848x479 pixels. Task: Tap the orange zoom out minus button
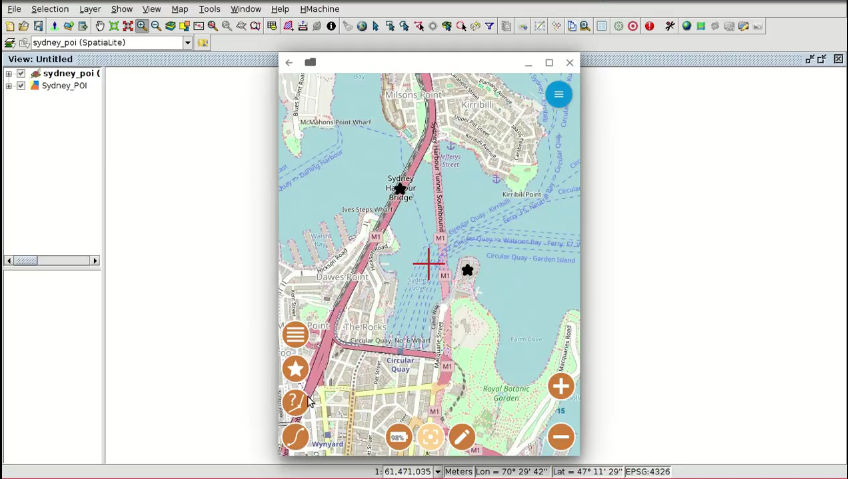[x=561, y=436]
